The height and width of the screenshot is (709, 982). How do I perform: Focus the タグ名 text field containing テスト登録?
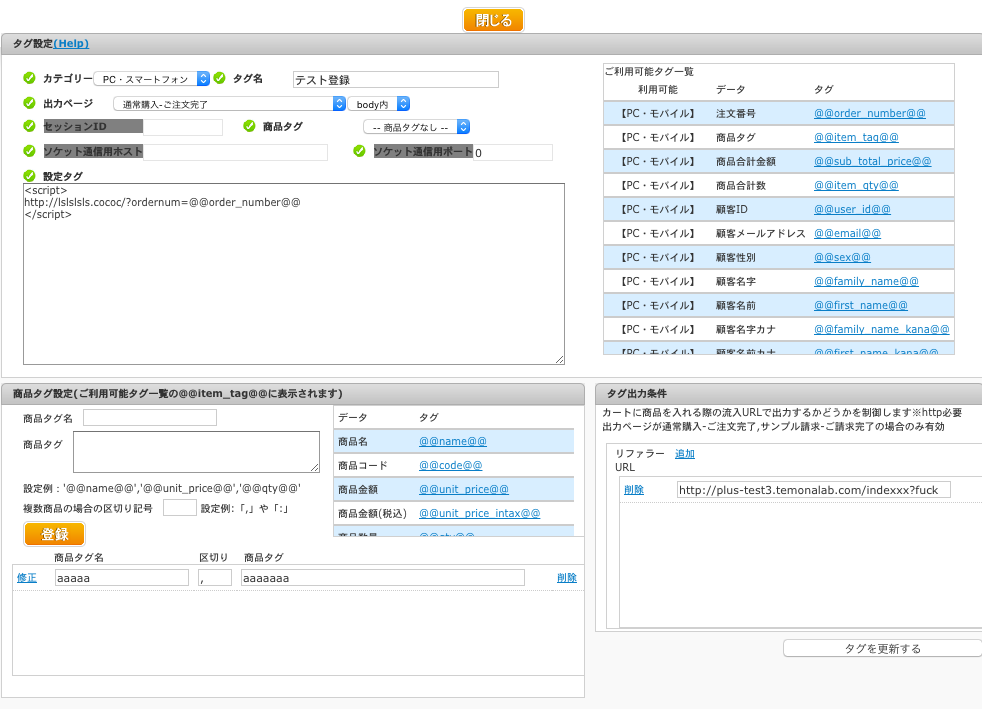tap(395, 80)
